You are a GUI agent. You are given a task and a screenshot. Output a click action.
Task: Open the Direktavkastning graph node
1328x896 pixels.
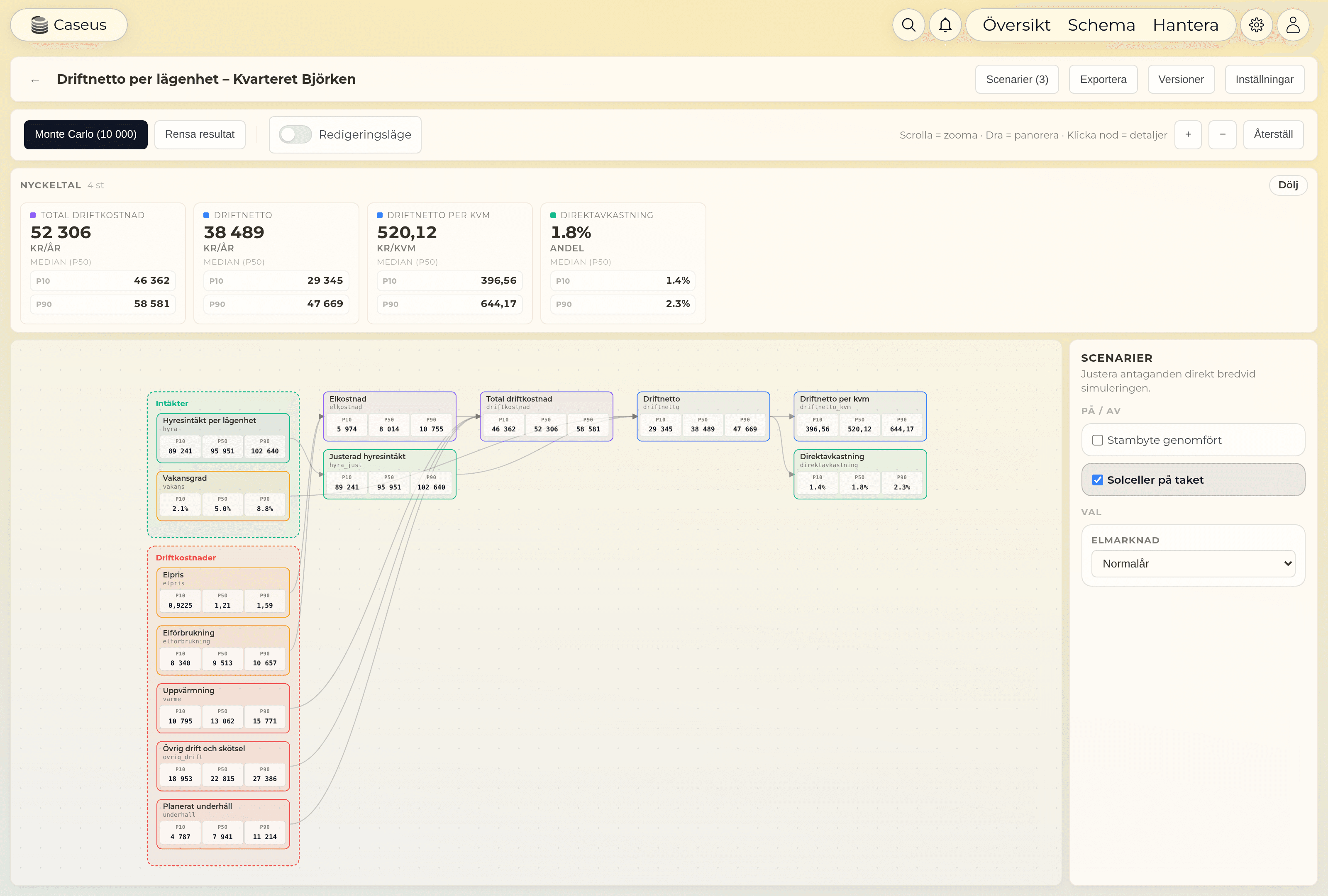pos(860,474)
